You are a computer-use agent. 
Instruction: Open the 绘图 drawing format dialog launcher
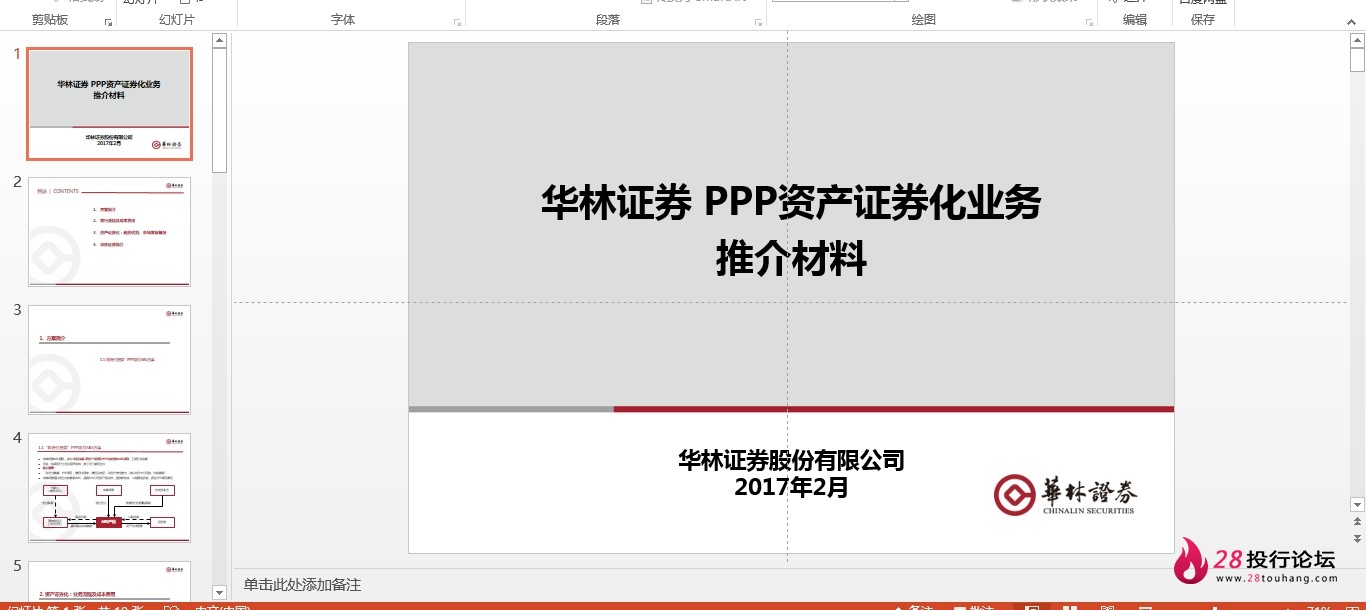[x=1087, y=22]
